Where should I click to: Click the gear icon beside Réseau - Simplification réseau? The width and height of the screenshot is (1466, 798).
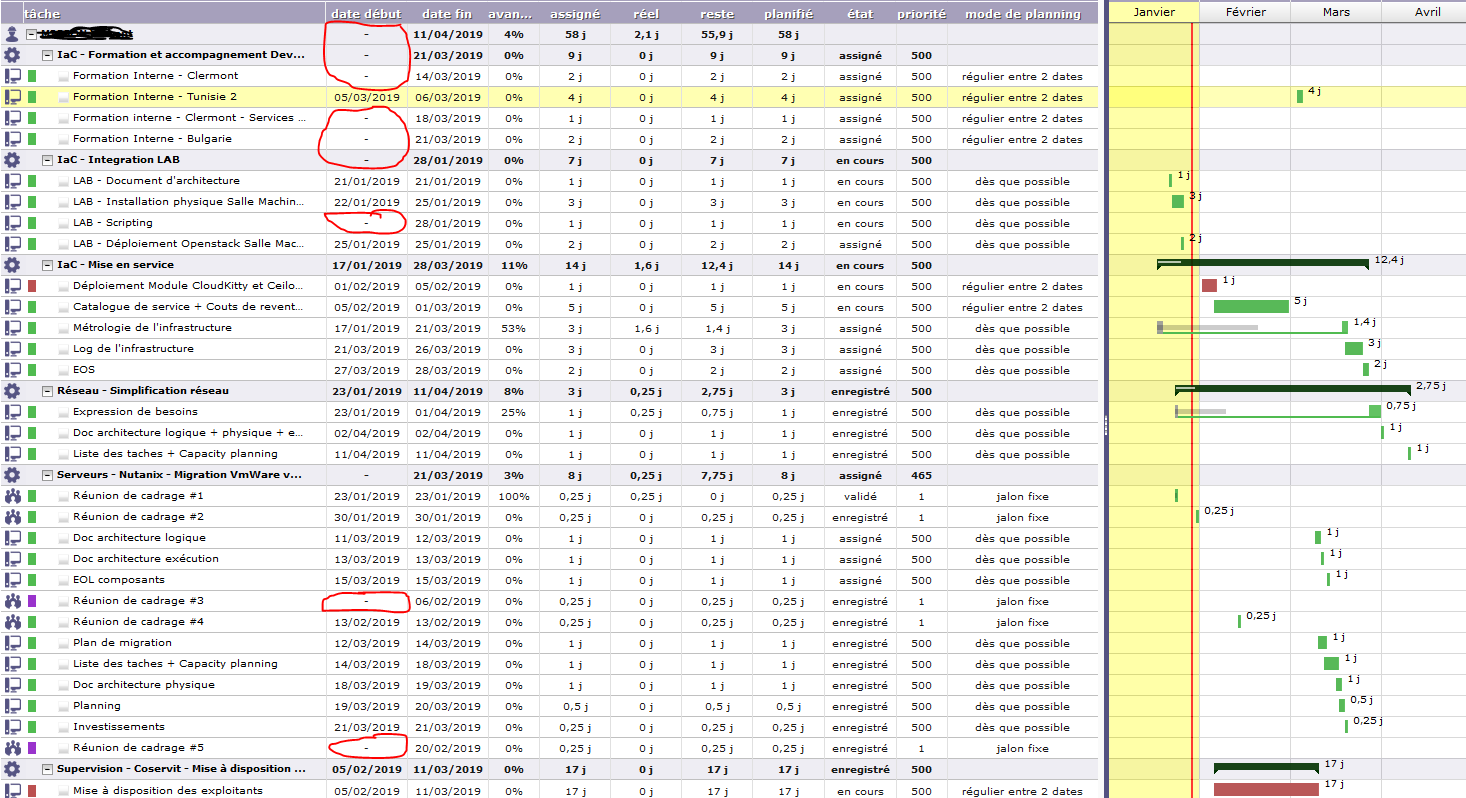coord(12,391)
